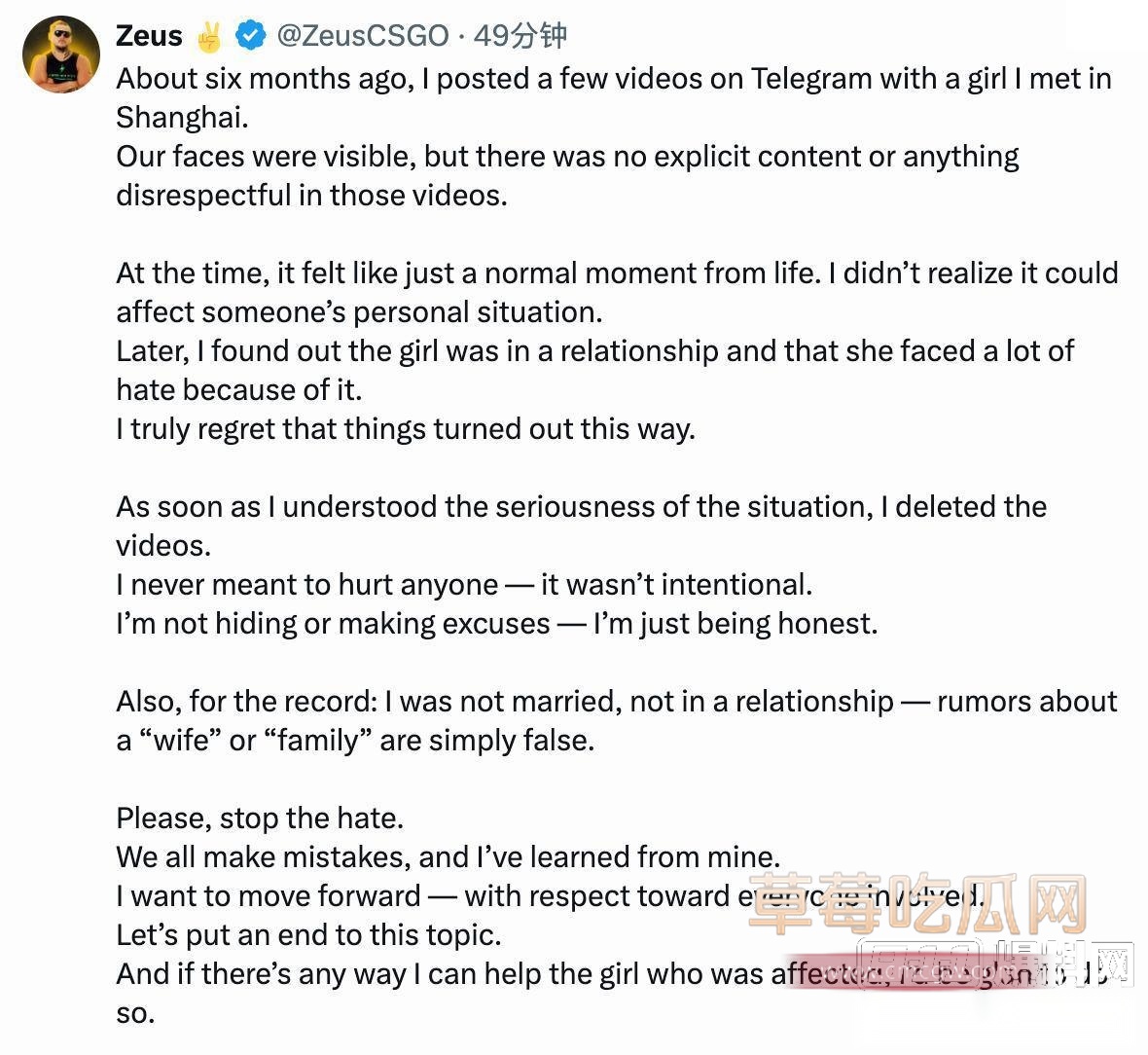Click the victory hand emoji beside Zeus
The width and height of the screenshot is (1148, 1055).
coord(208,37)
